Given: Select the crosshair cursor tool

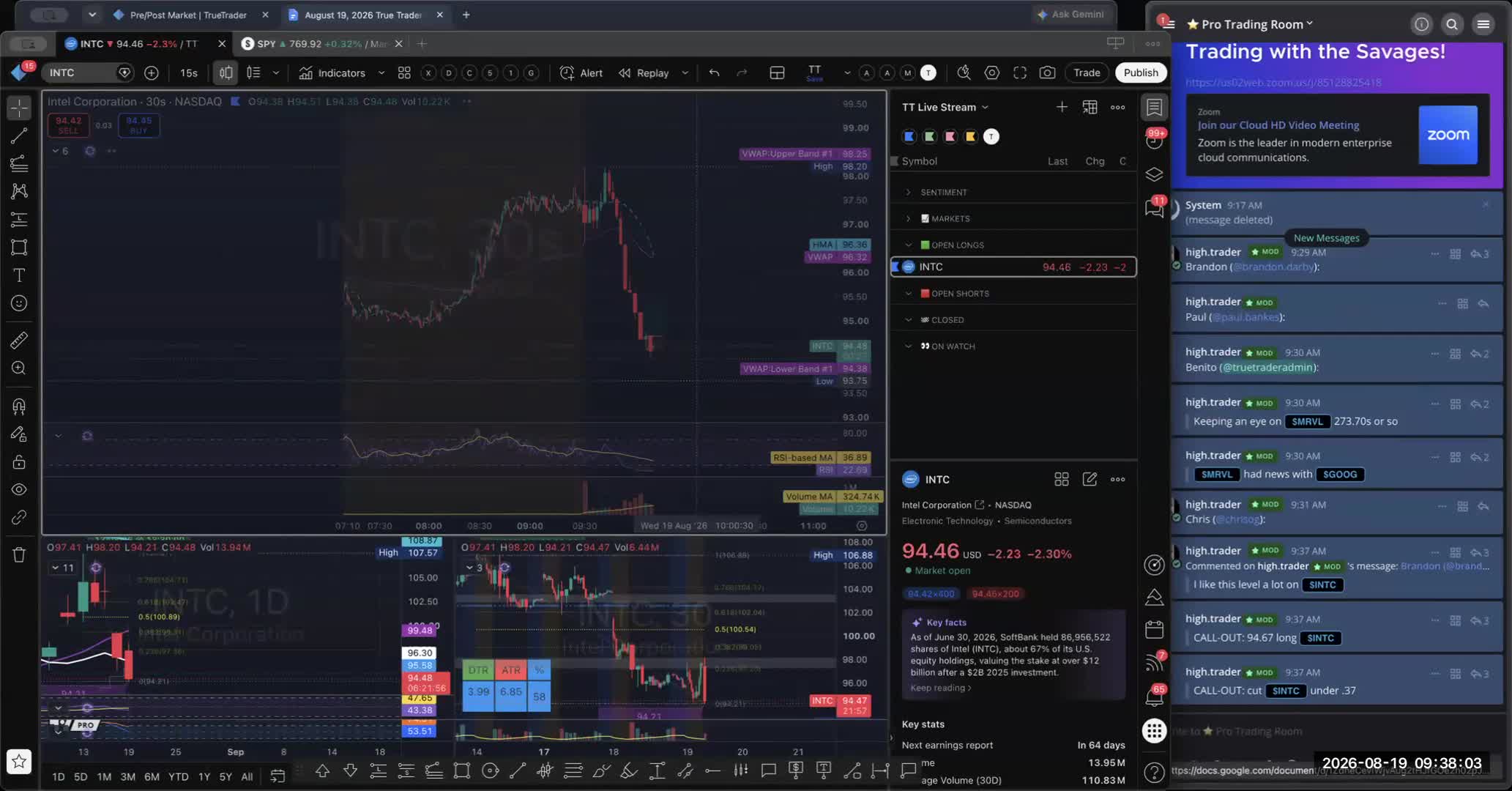Looking at the screenshot, I should pyautogui.click(x=19, y=108).
